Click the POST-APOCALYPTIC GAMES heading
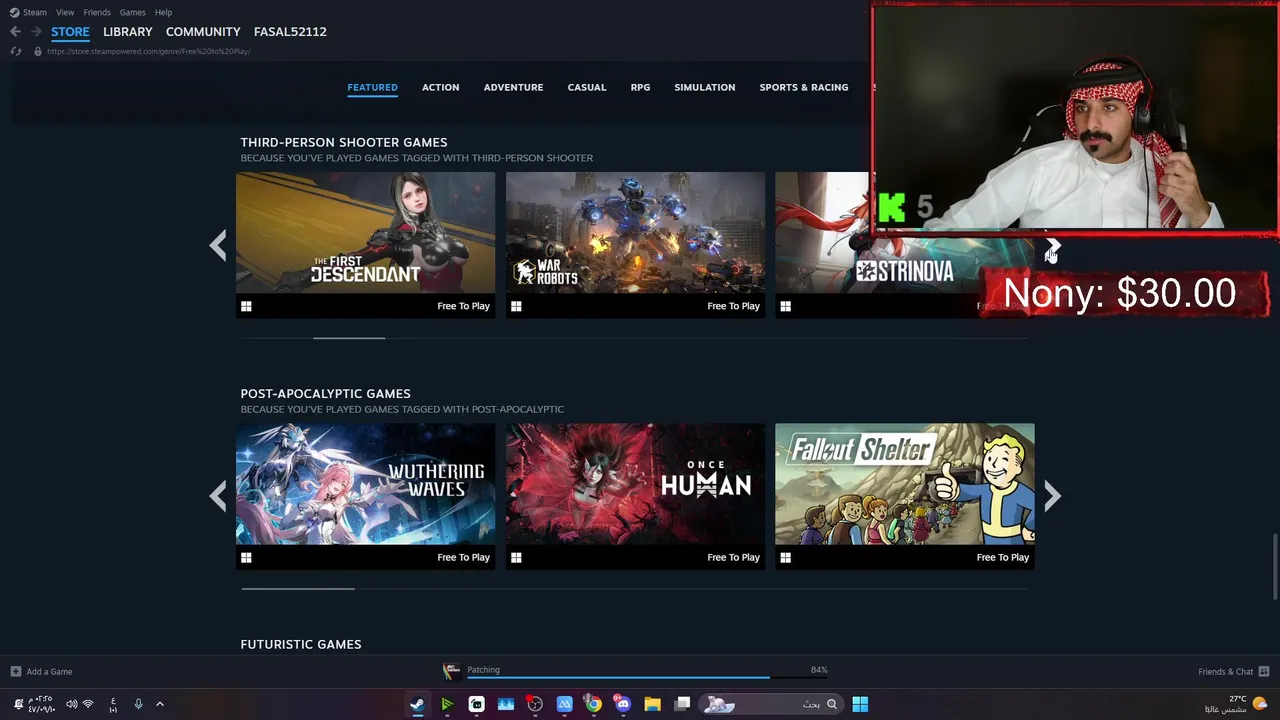The image size is (1280, 720). coord(325,393)
